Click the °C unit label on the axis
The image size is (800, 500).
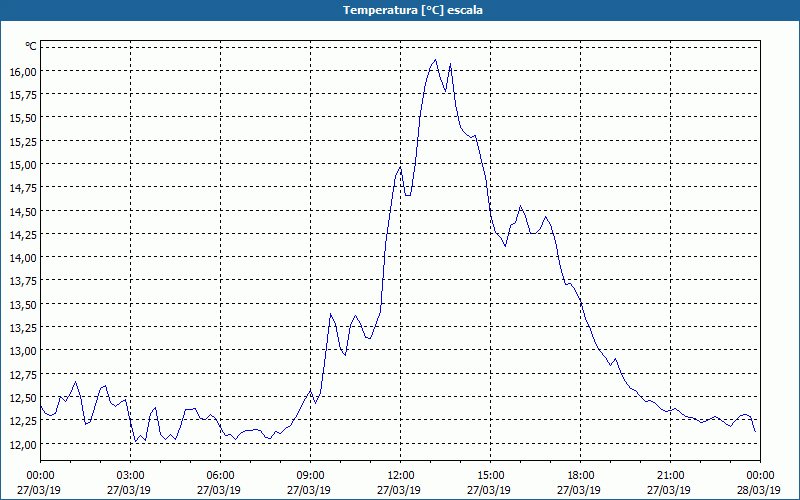tap(31, 46)
